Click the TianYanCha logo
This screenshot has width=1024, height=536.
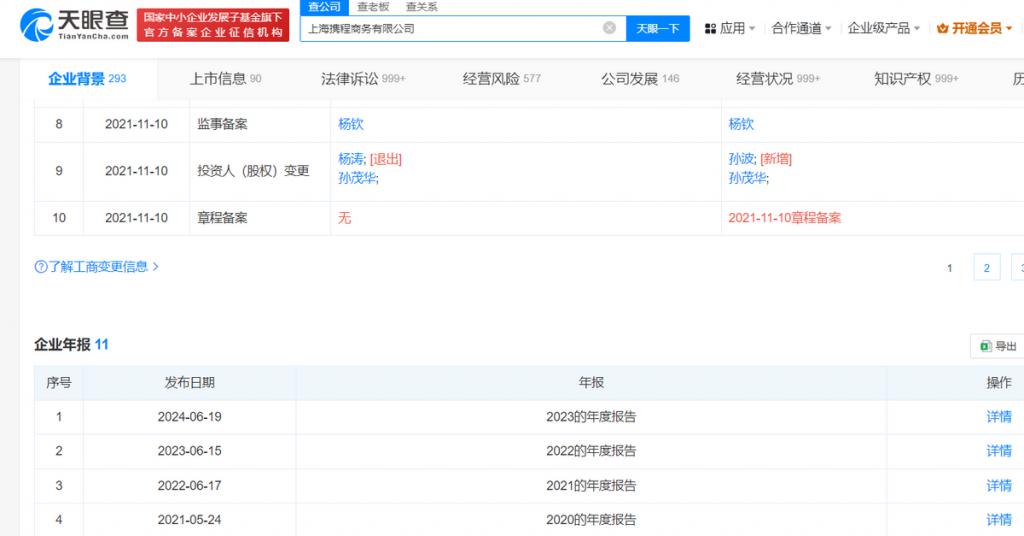pyautogui.click(x=74, y=24)
